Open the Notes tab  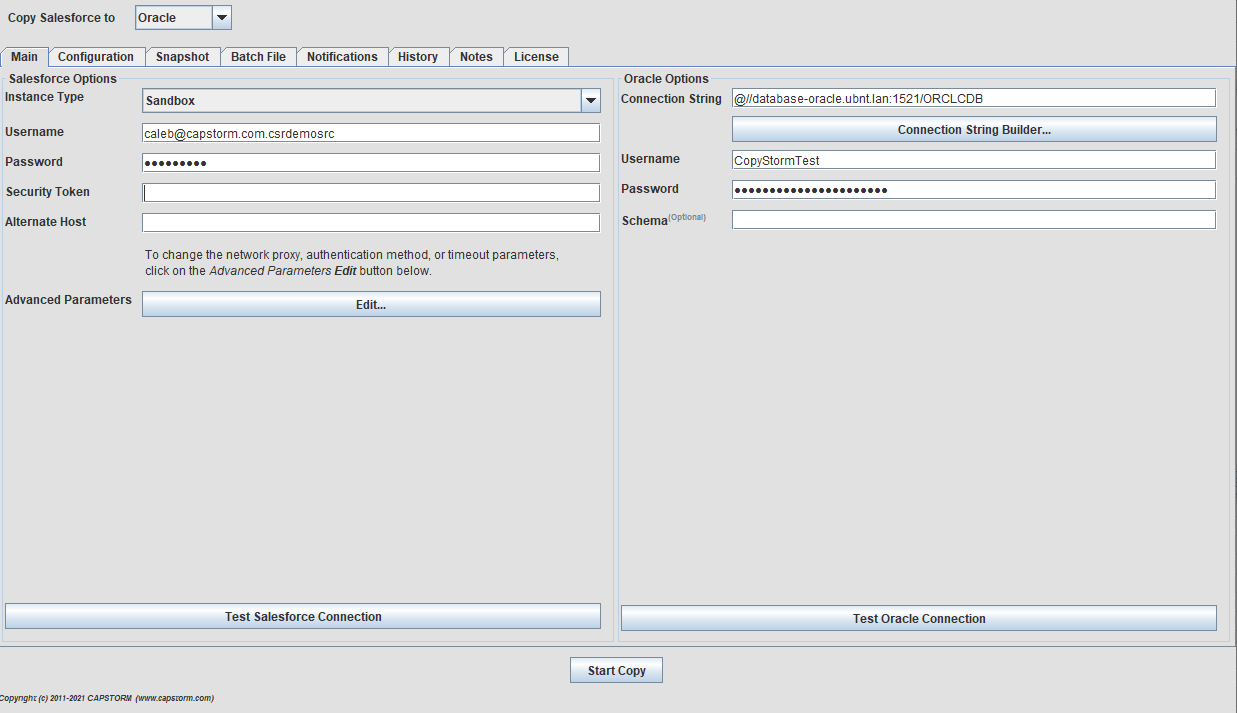pos(476,57)
